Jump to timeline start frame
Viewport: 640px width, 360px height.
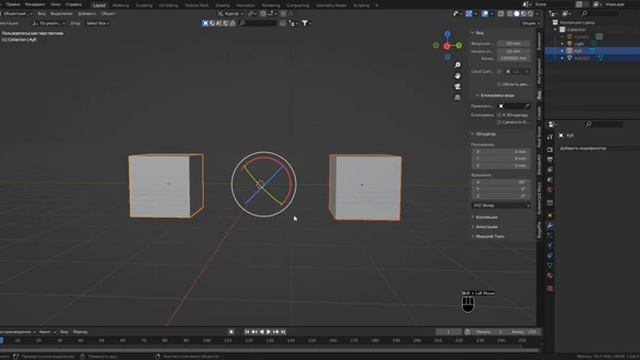click(x=247, y=332)
